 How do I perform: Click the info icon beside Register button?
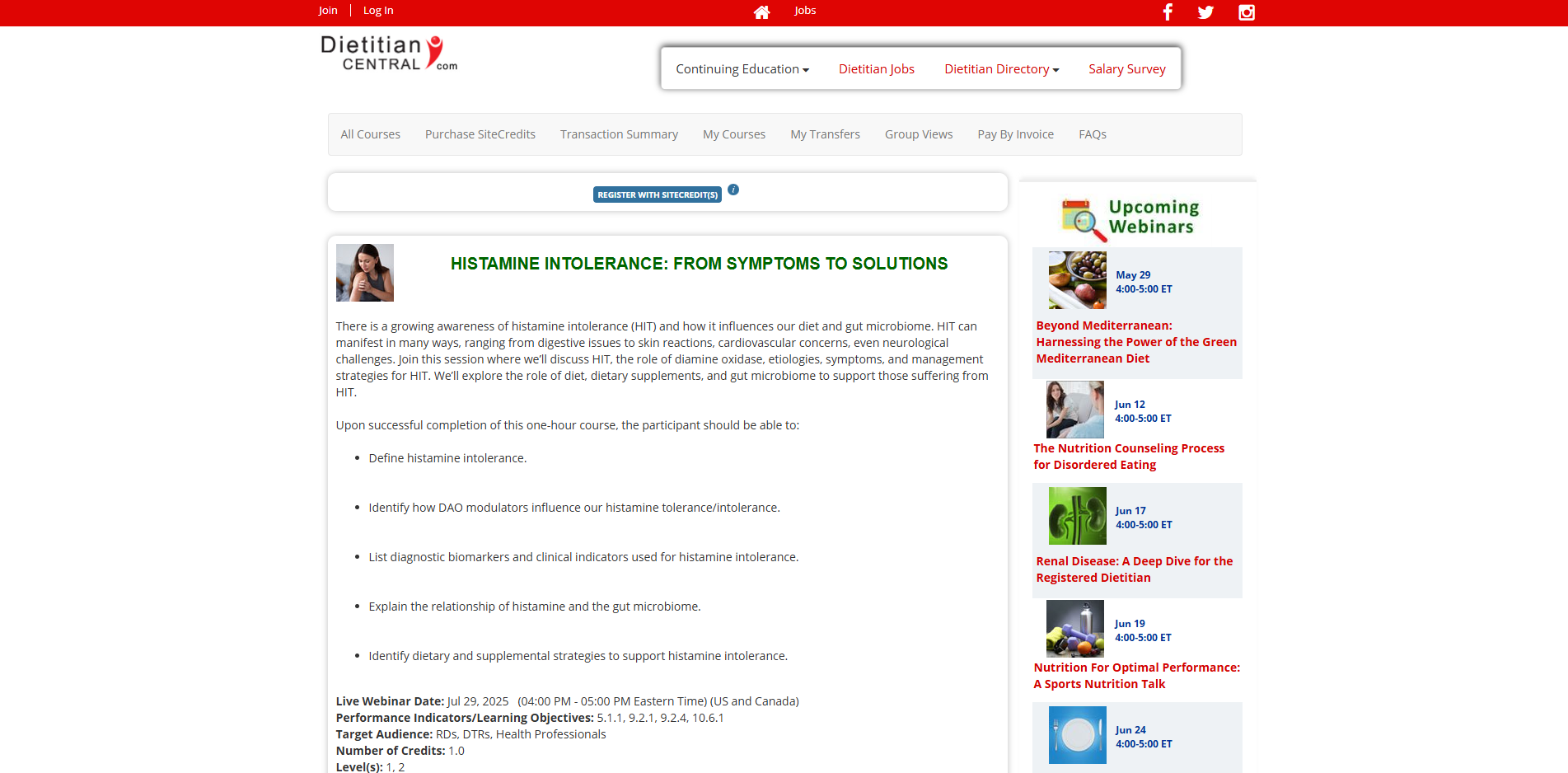click(x=733, y=190)
